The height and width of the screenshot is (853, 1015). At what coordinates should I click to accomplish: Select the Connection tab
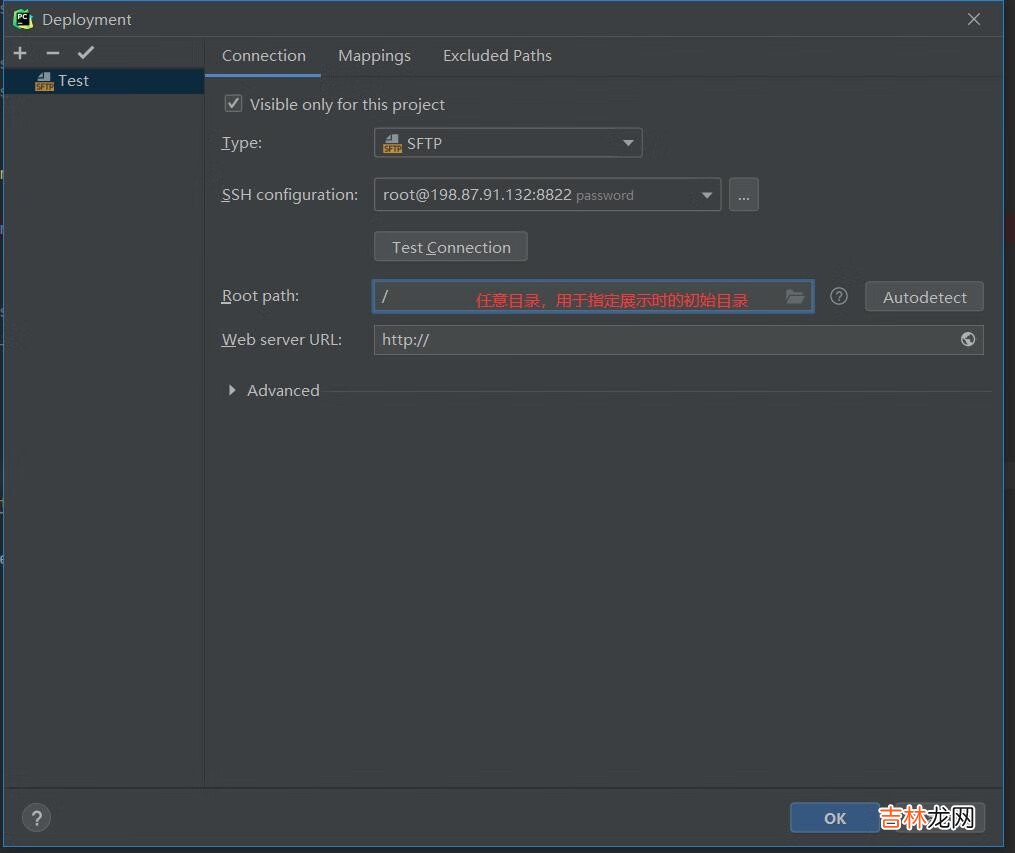click(264, 56)
